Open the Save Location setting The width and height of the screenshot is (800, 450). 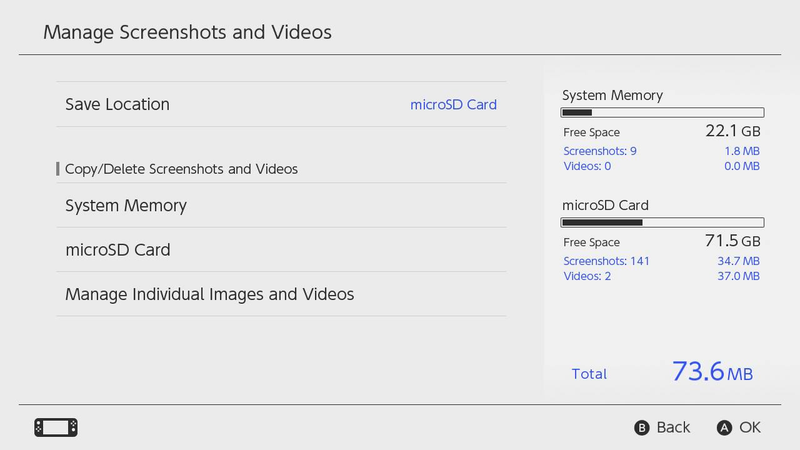[x=281, y=105]
